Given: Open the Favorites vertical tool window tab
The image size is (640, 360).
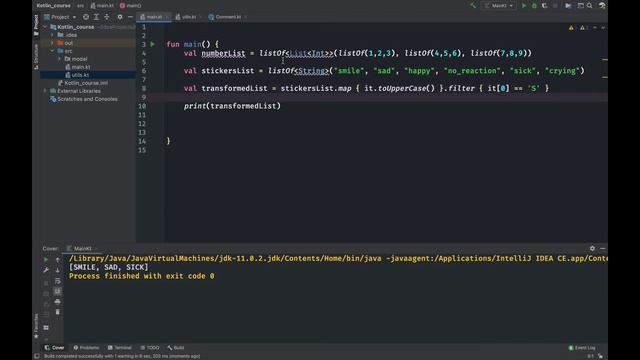Looking at the screenshot, I should click(36, 326).
